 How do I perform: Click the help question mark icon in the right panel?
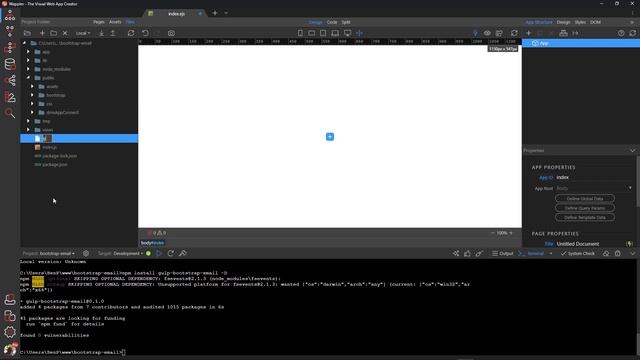(x=621, y=33)
